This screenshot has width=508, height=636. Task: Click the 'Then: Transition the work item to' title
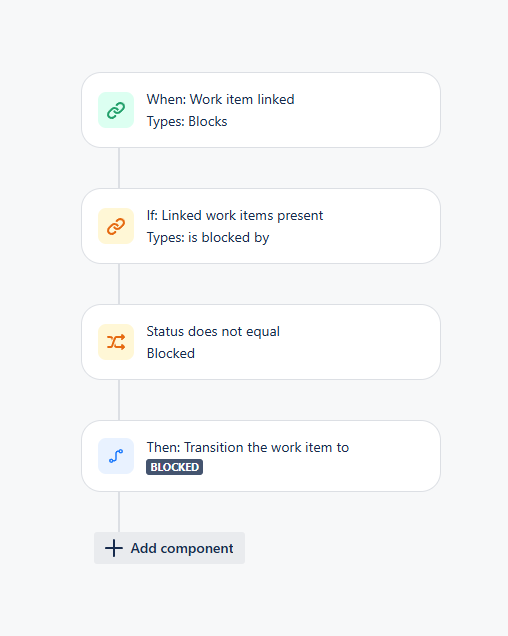pyautogui.click(x=248, y=447)
